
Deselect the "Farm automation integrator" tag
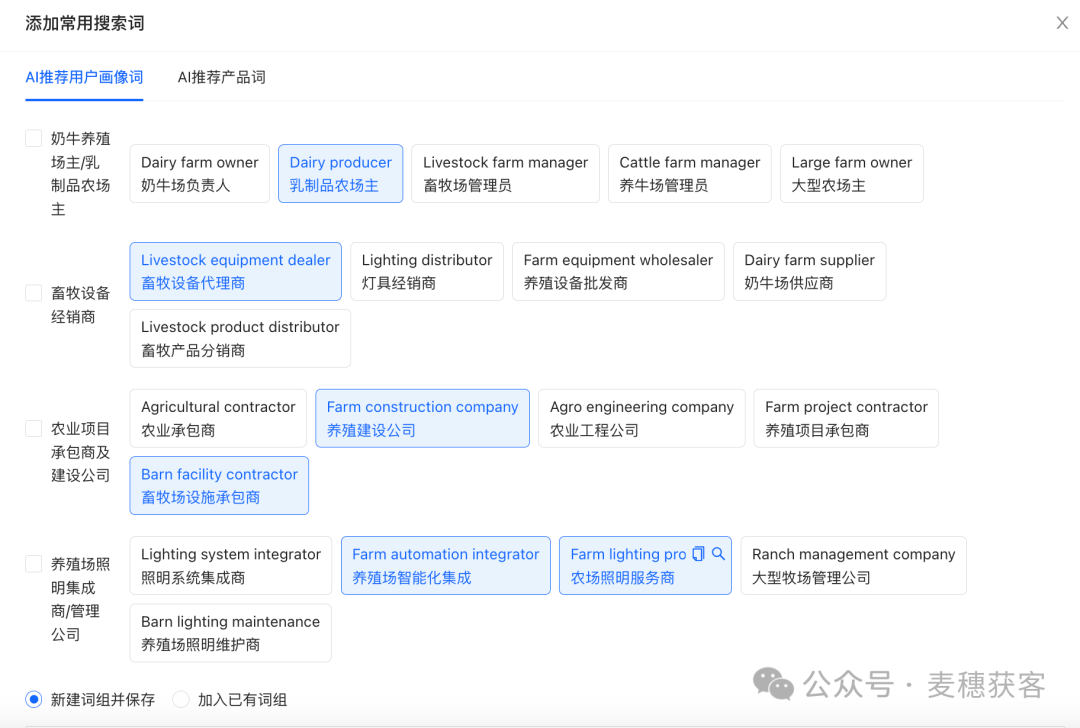[x=445, y=565]
